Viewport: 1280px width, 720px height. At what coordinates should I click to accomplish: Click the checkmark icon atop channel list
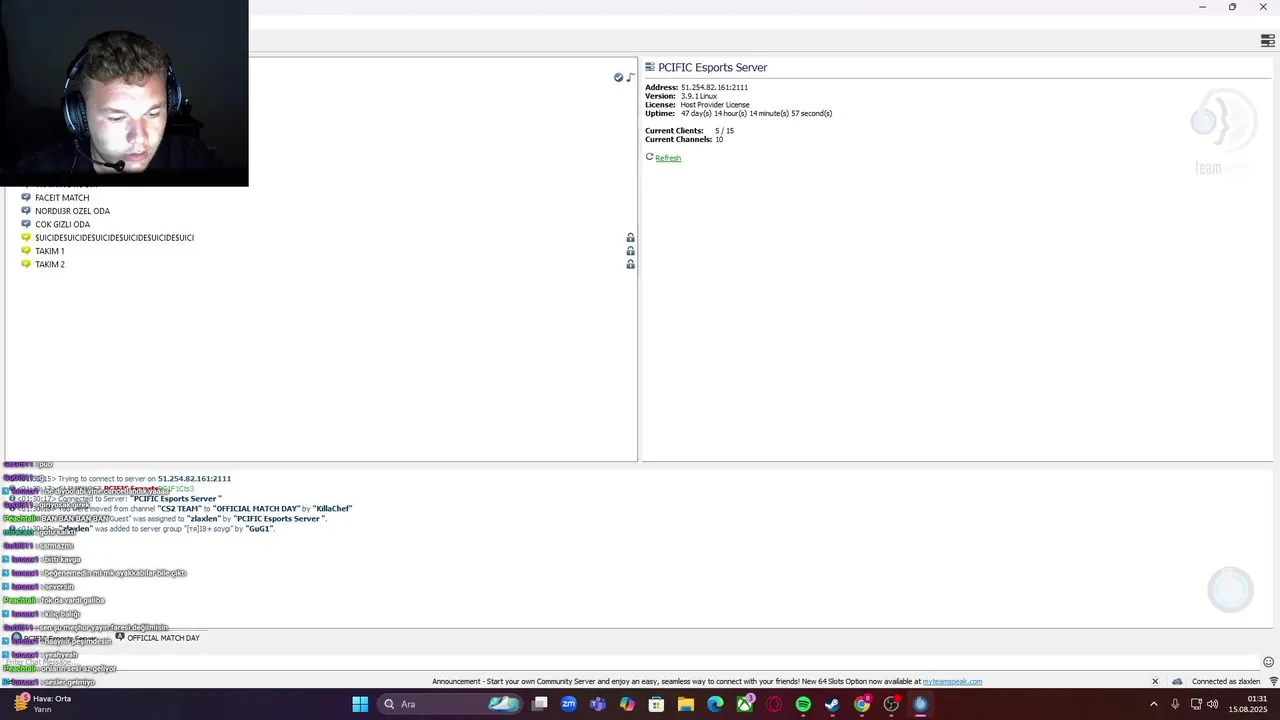click(618, 77)
